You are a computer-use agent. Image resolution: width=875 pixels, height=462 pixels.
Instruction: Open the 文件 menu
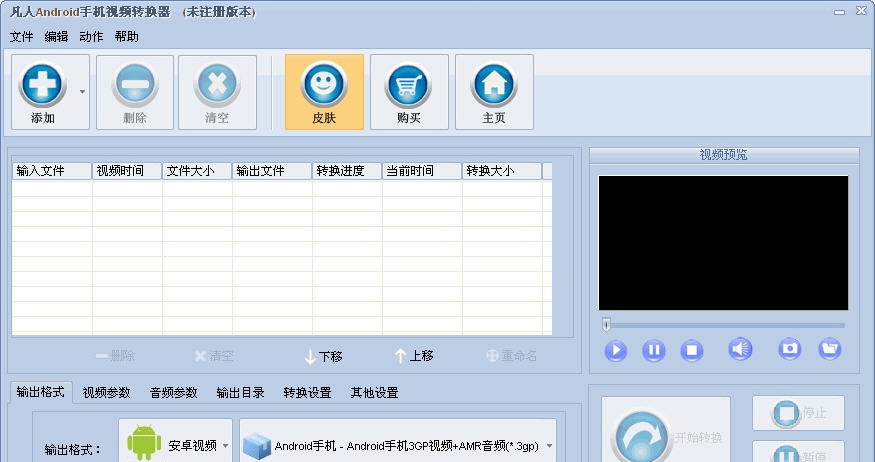tap(21, 37)
